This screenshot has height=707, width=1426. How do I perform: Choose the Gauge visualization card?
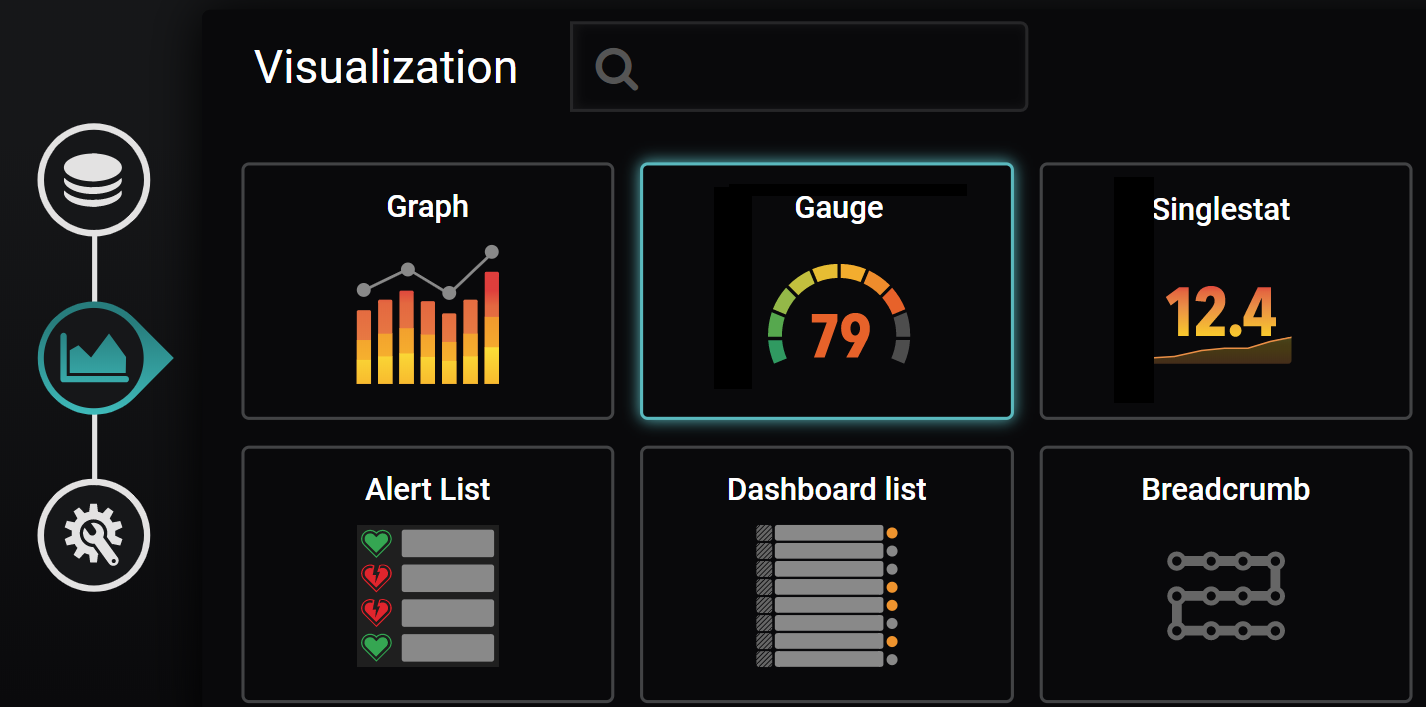pos(827,291)
